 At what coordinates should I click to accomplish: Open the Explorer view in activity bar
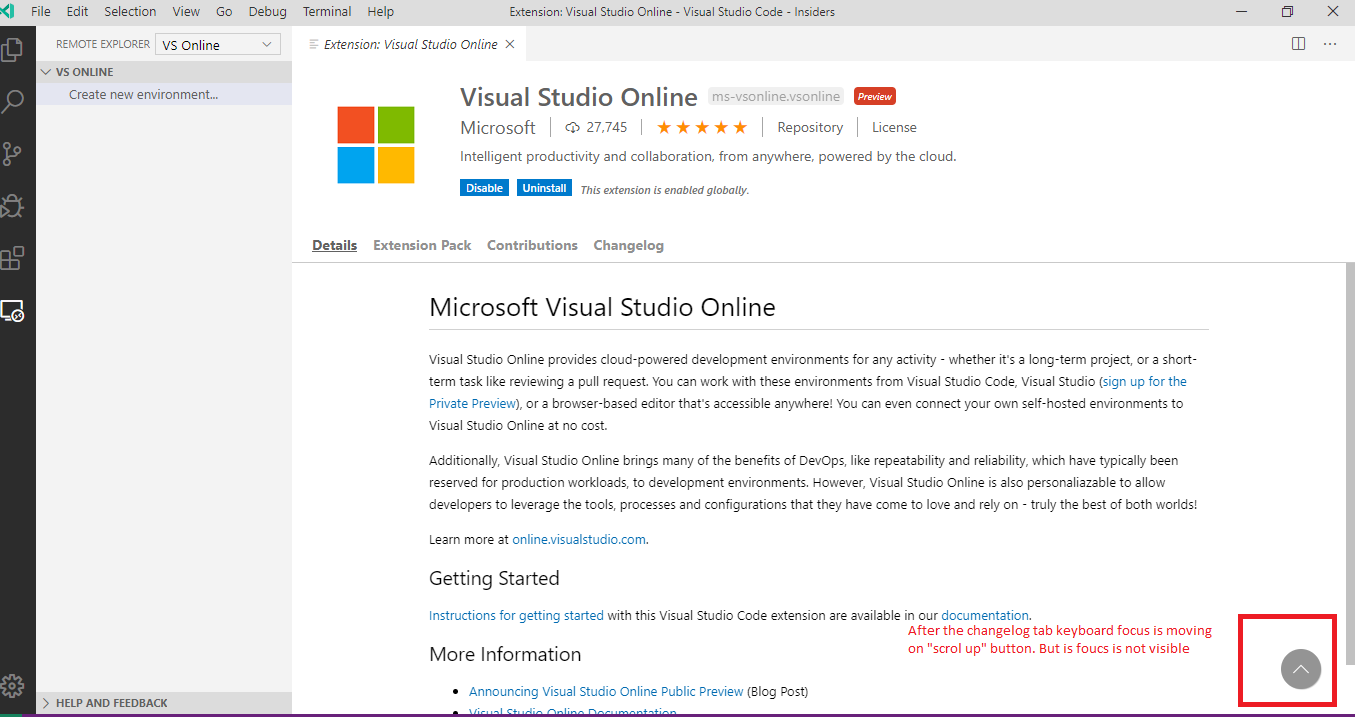[x=13, y=49]
